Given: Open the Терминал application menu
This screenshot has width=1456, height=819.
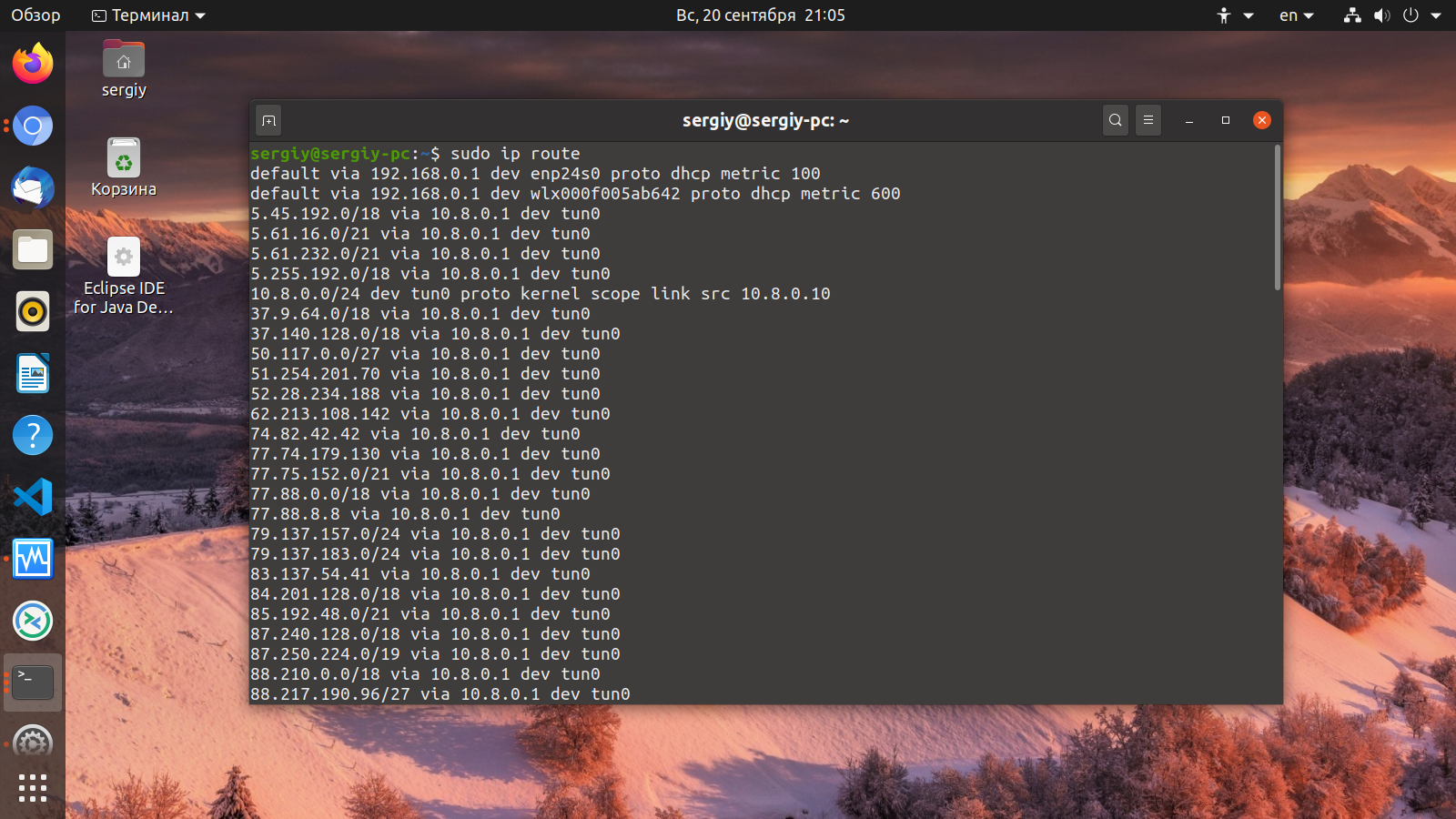Looking at the screenshot, I should click(149, 15).
